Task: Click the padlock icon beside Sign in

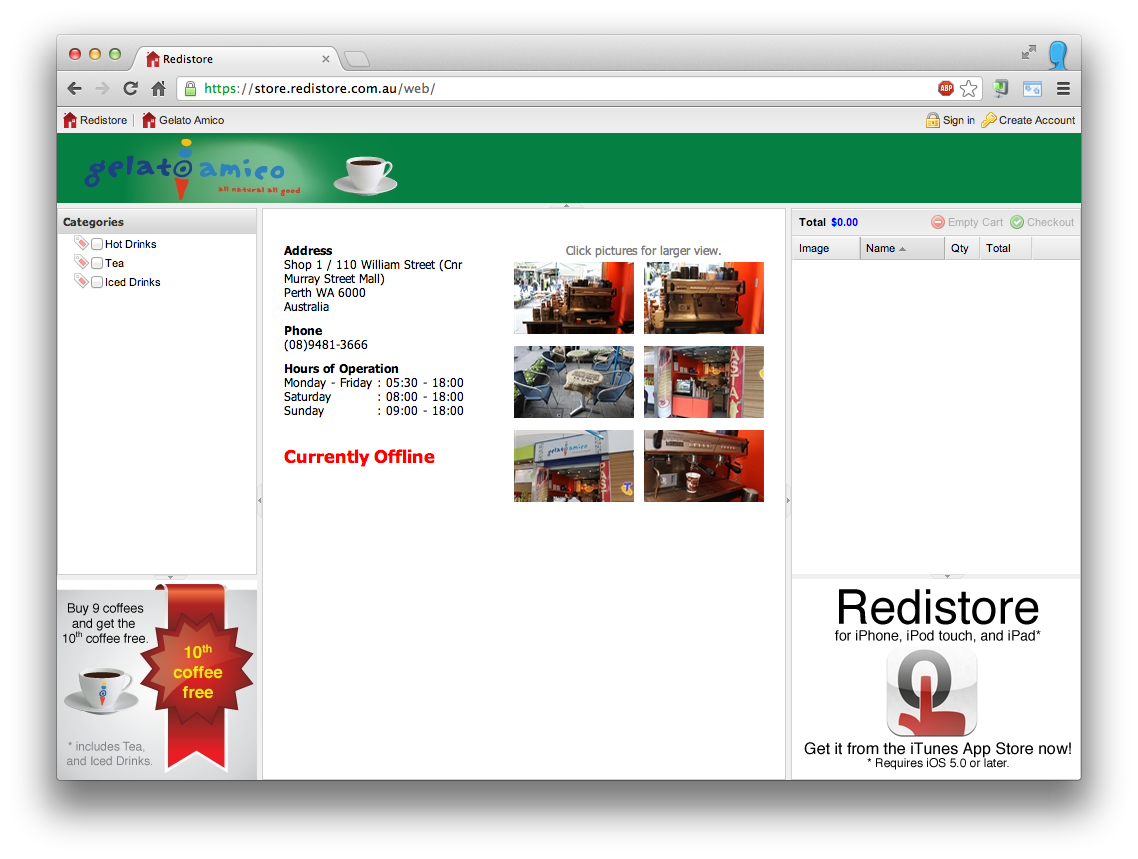Action: (933, 120)
